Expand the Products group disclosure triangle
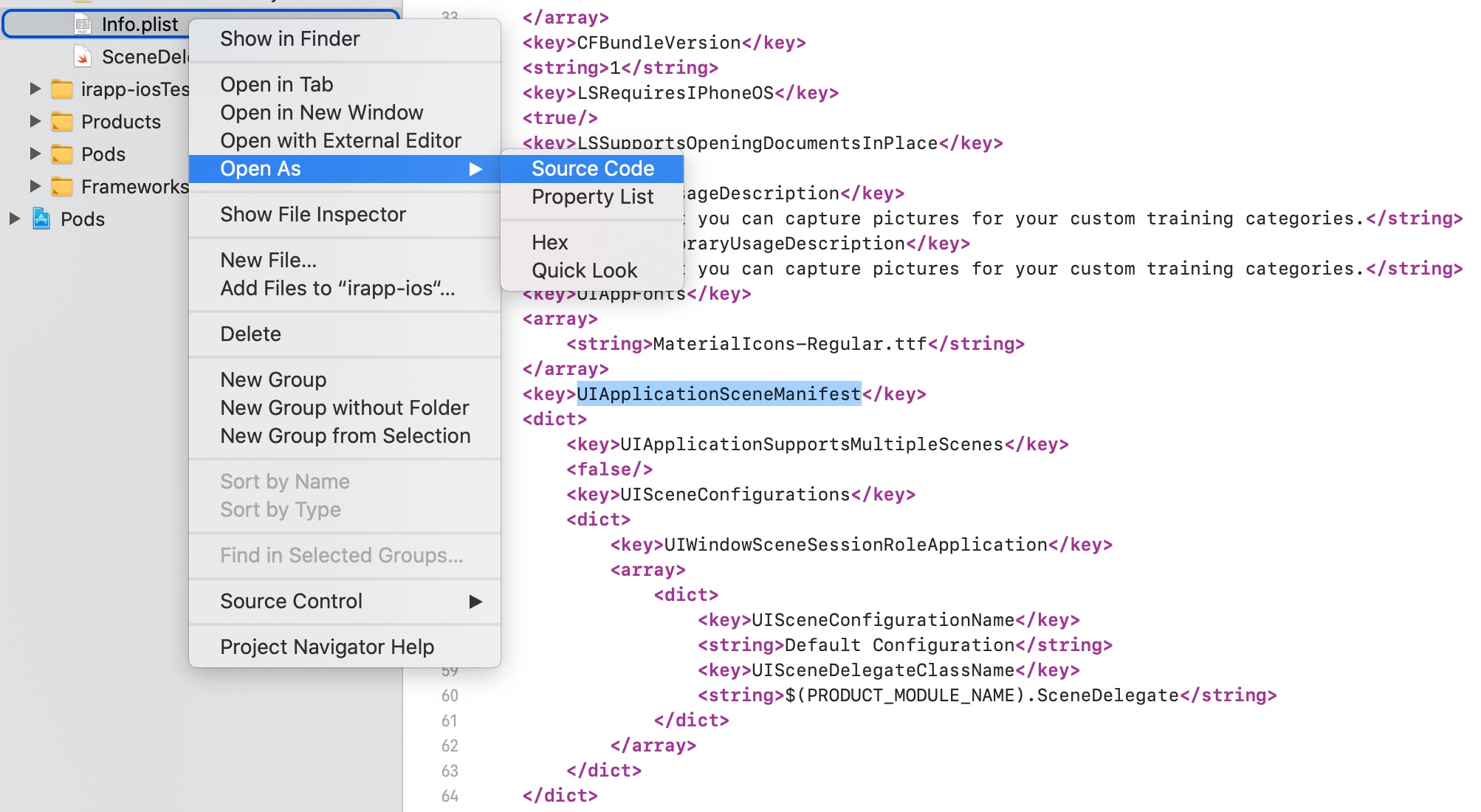 pos(35,122)
